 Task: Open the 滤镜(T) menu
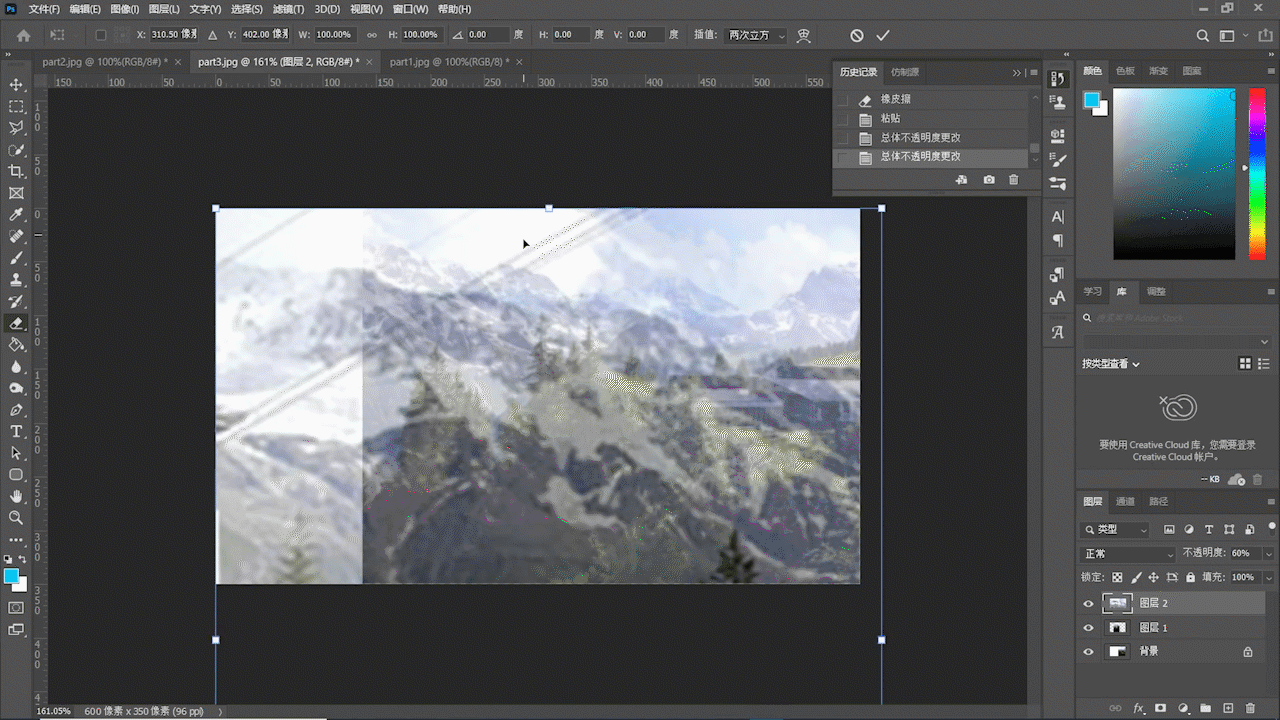(x=288, y=9)
